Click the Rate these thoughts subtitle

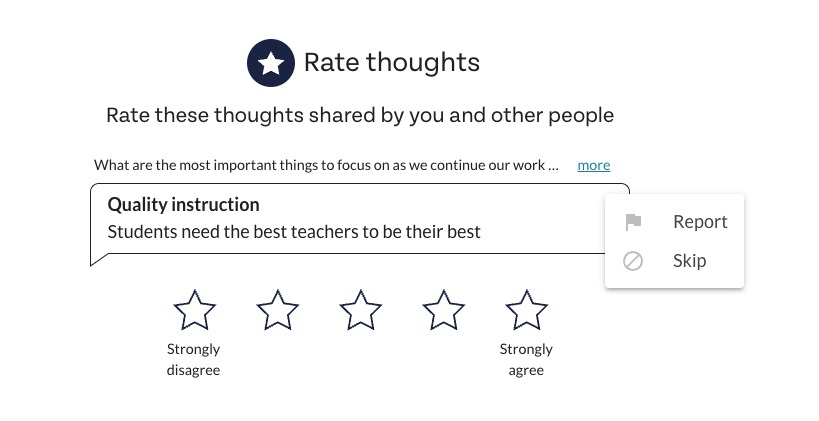[x=360, y=115]
